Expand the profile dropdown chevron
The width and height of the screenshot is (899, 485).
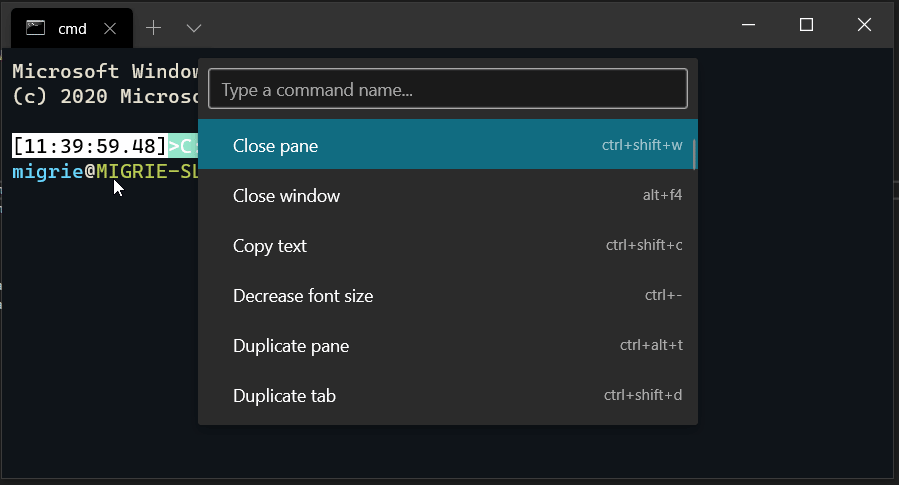[194, 28]
